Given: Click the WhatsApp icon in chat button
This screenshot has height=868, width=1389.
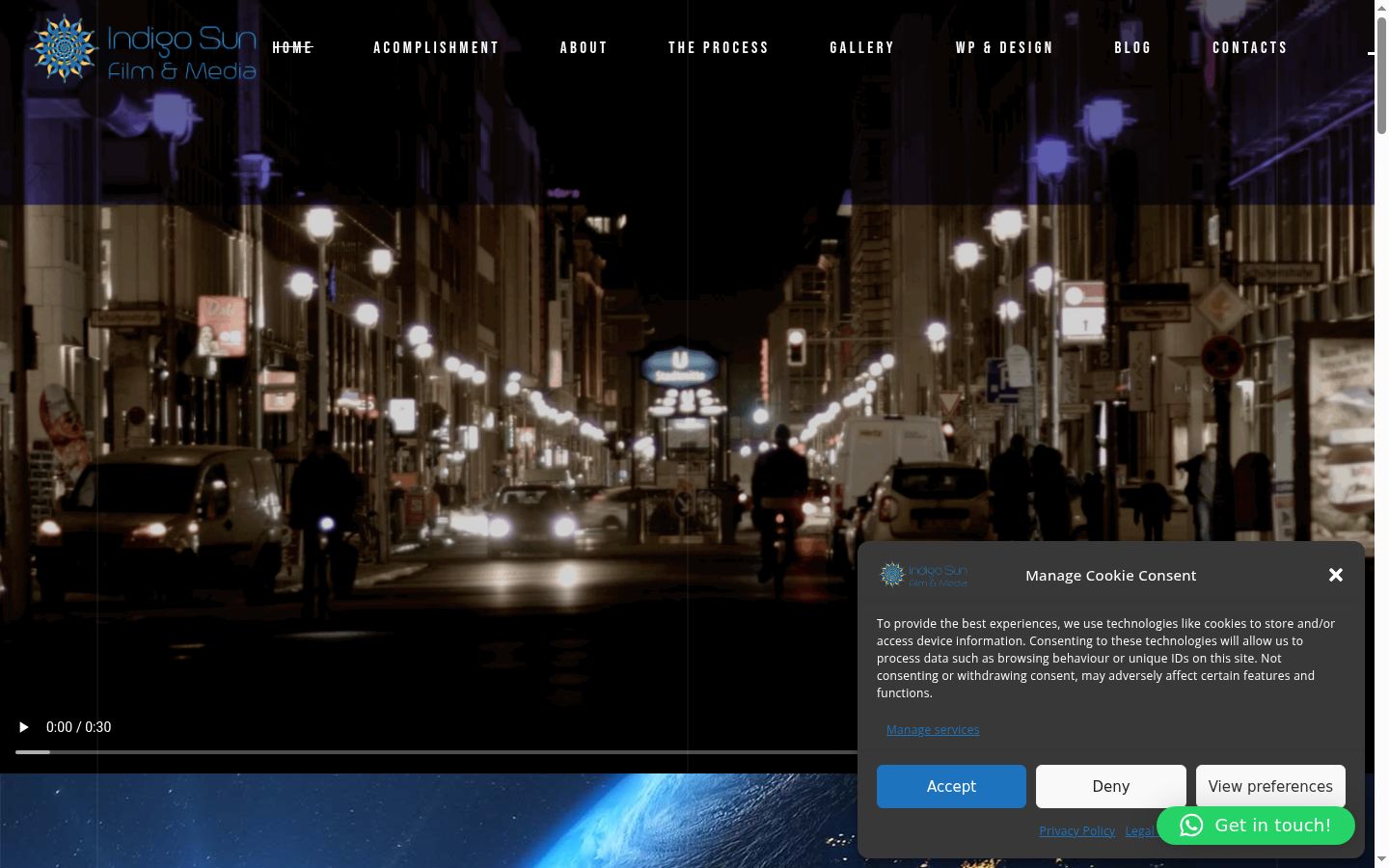Looking at the screenshot, I should pyautogui.click(x=1191, y=826).
